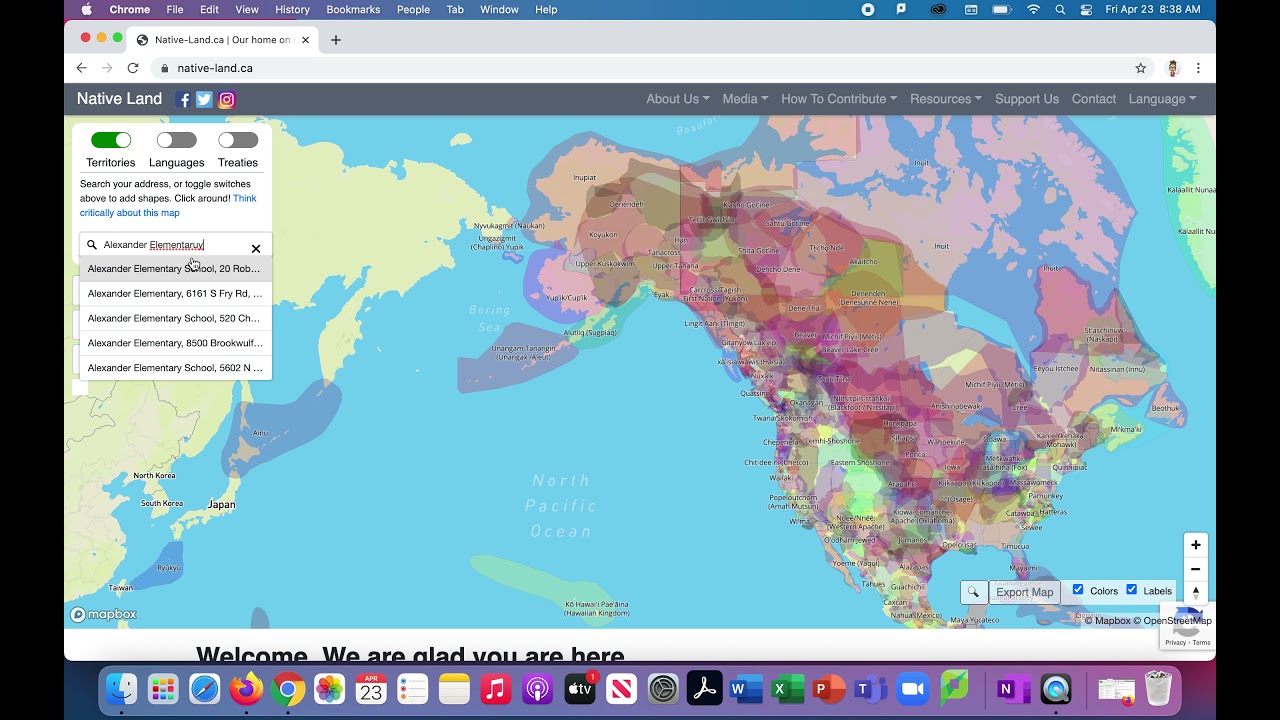
Task: Open Microsoft Word from the Dock
Action: [x=746, y=689]
